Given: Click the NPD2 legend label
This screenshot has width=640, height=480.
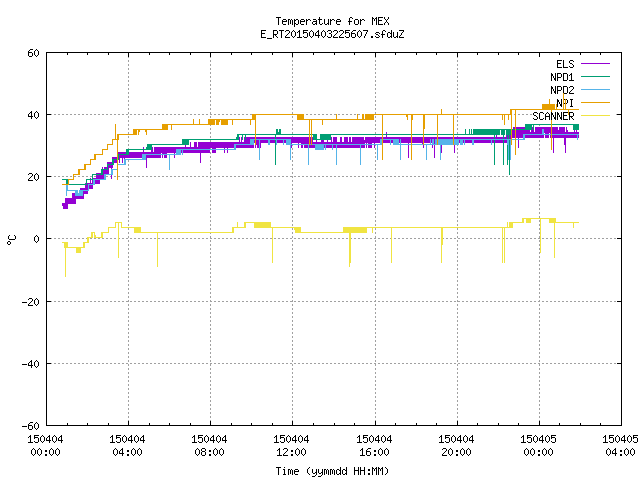Looking at the screenshot, I should (x=562, y=90).
